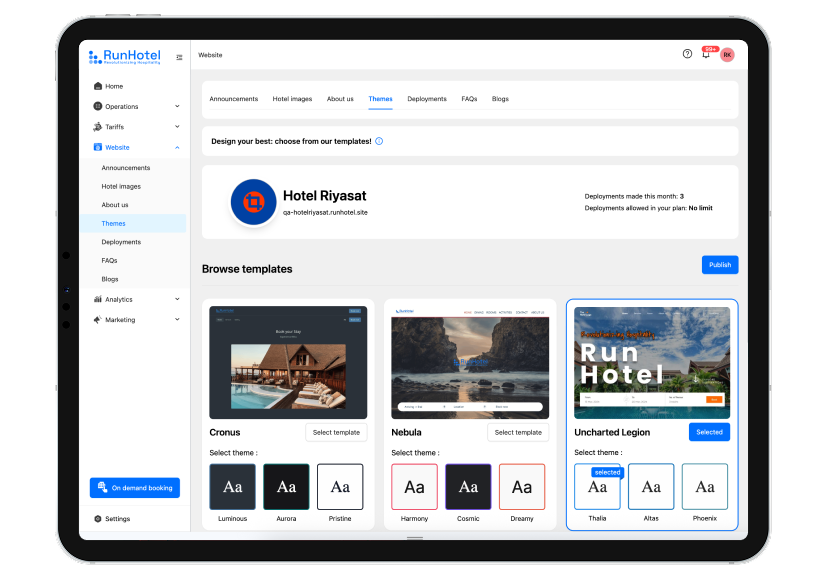Choose the Cosmic theme swatch
The image size is (828, 582).
(468, 486)
